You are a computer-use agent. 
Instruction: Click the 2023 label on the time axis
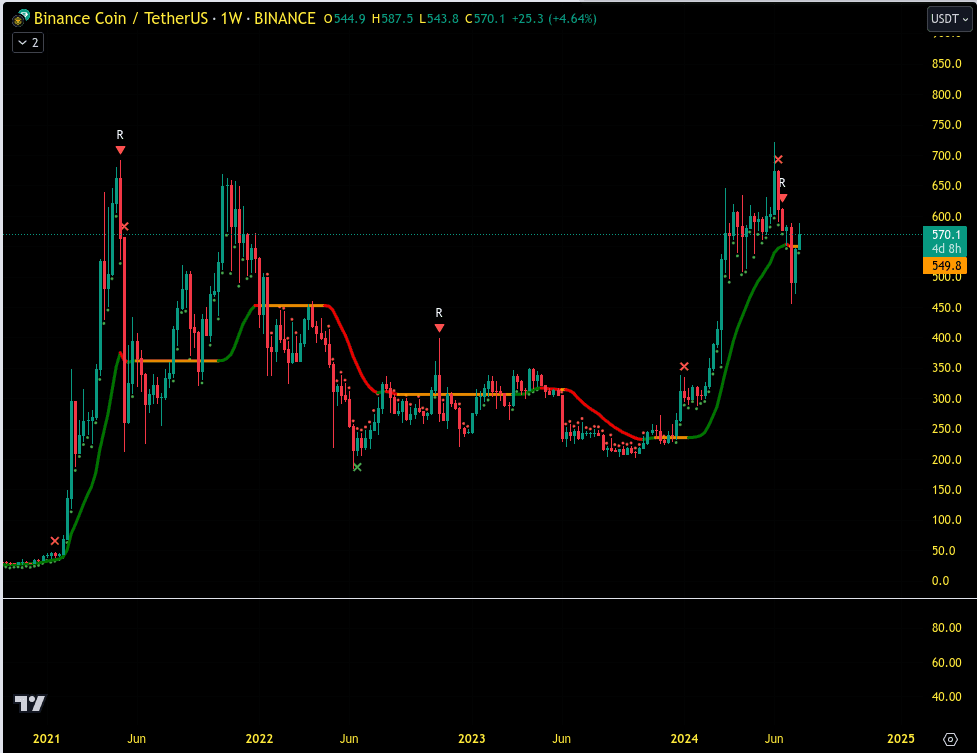tap(472, 739)
